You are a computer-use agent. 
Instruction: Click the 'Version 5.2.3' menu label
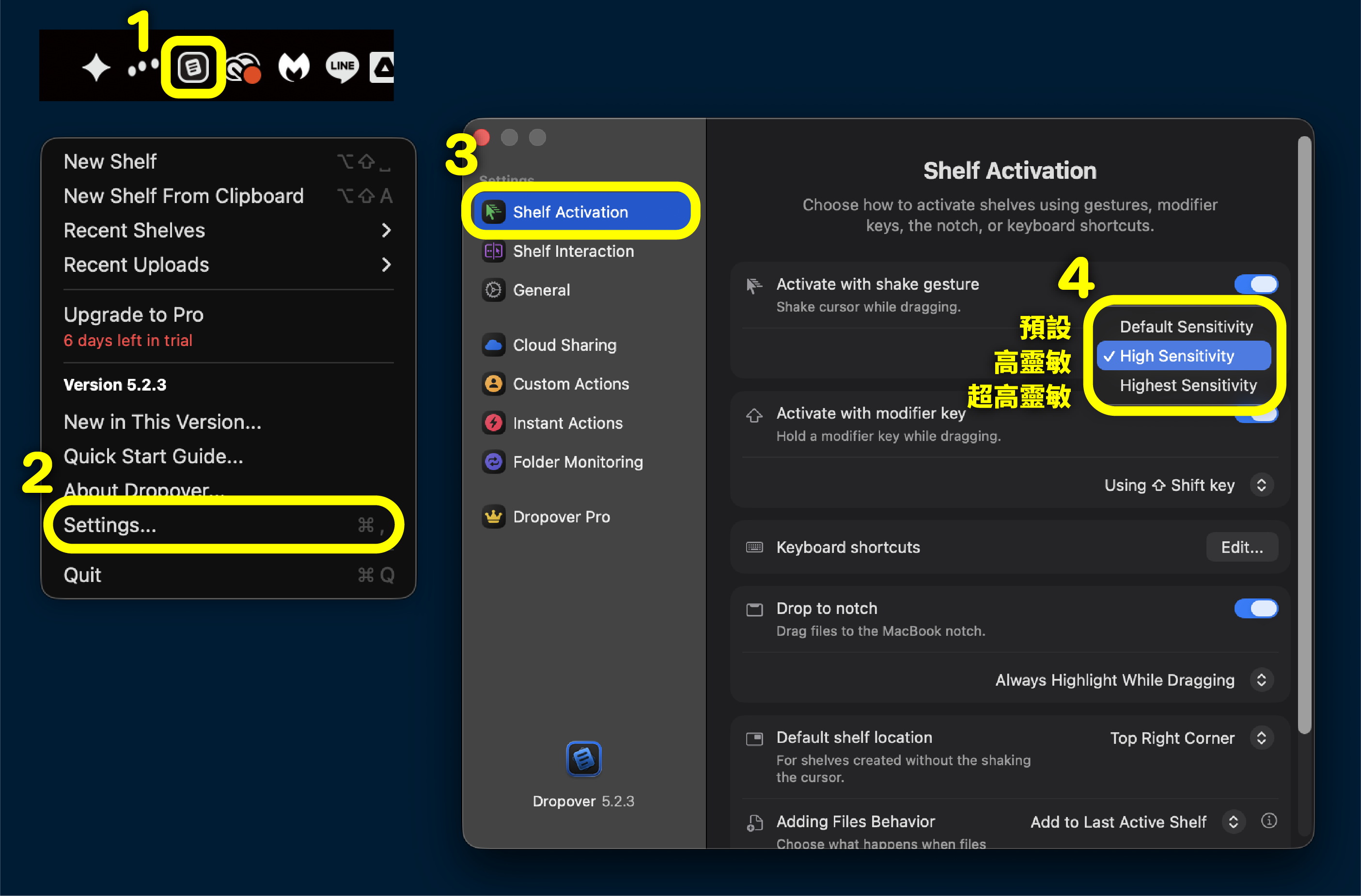pos(115,385)
